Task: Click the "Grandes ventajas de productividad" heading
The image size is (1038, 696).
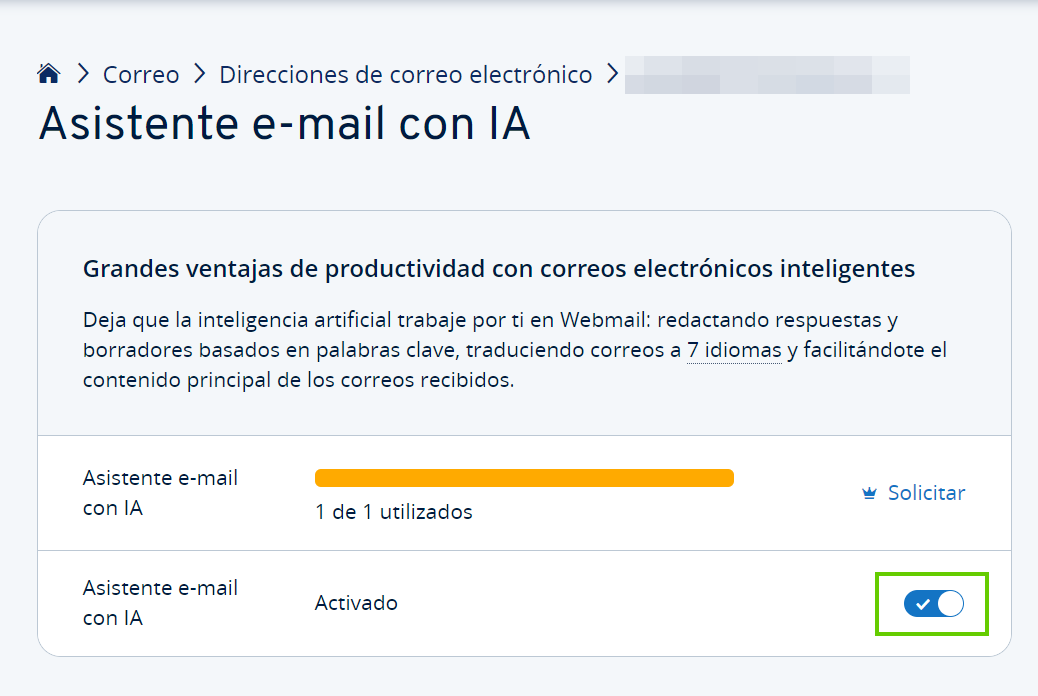Action: (x=499, y=269)
